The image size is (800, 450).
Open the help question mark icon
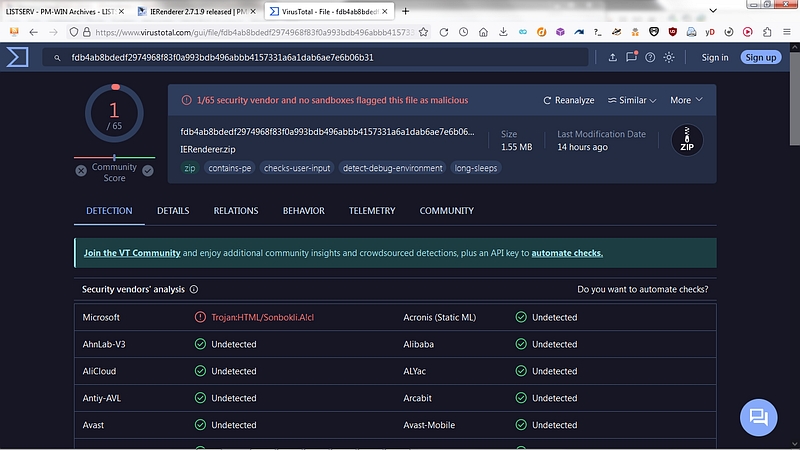click(x=650, y=57)
